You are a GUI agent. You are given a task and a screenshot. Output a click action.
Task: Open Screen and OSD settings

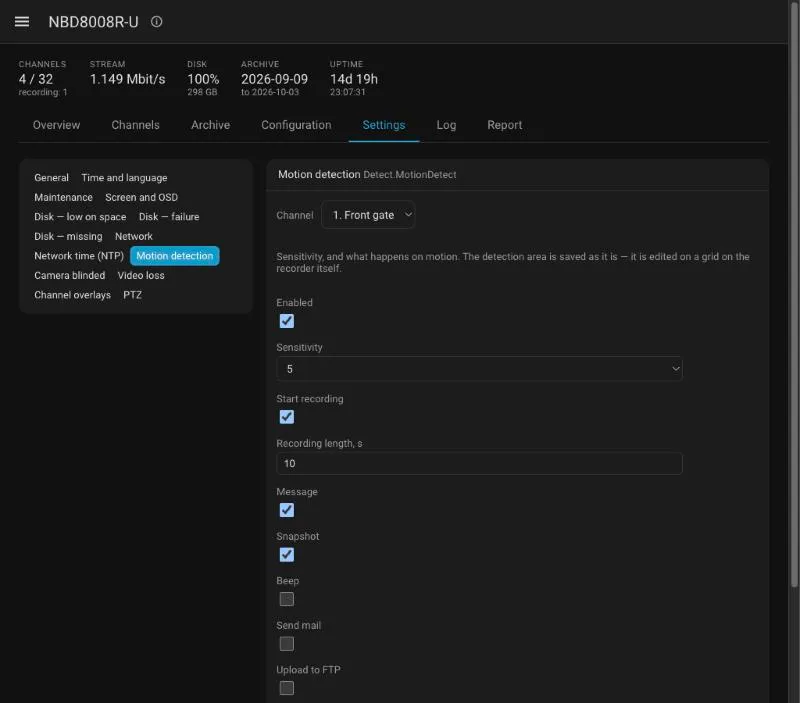click(141, 197)
